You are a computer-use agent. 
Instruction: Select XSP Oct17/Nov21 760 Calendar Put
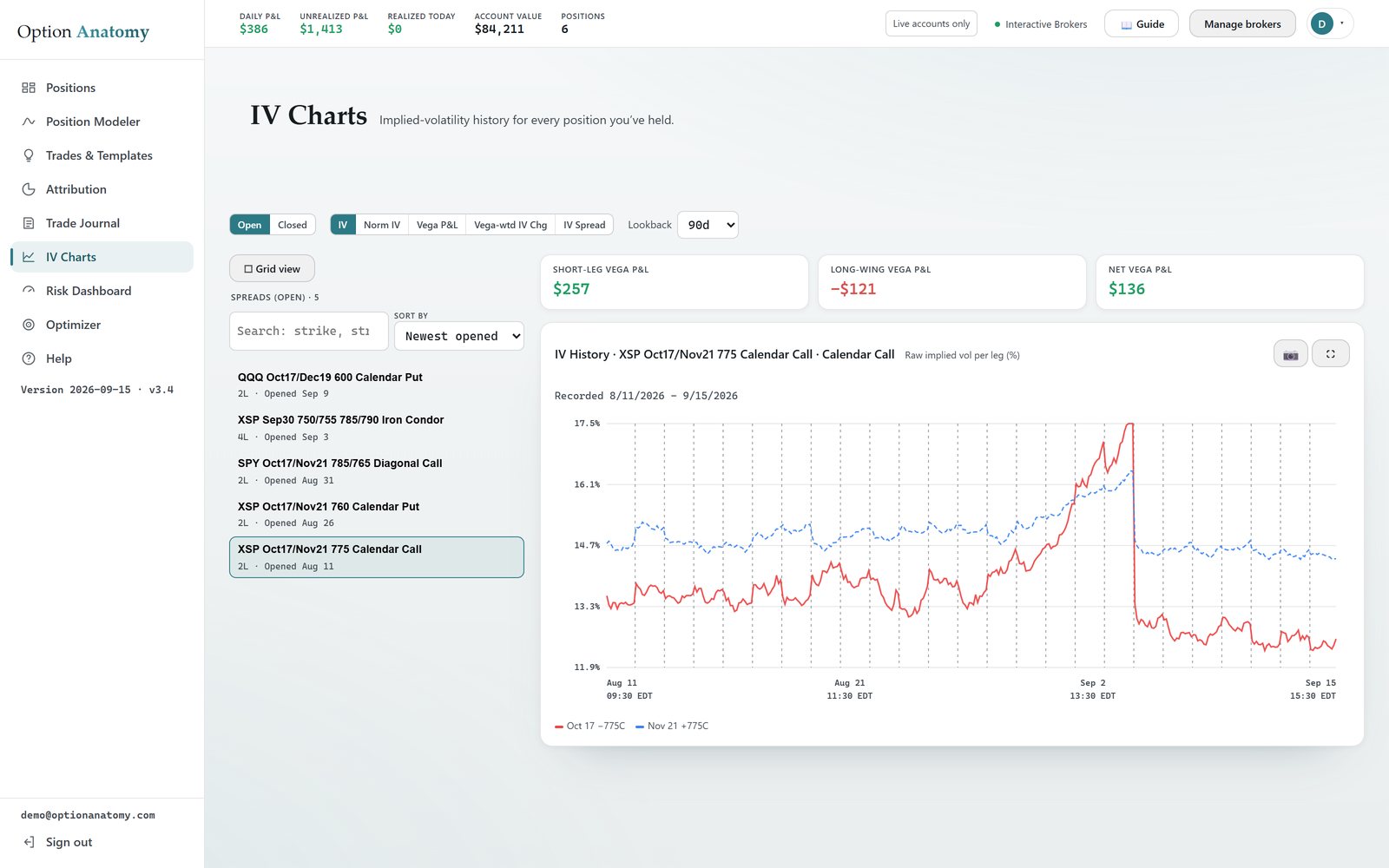click(377, 514)
